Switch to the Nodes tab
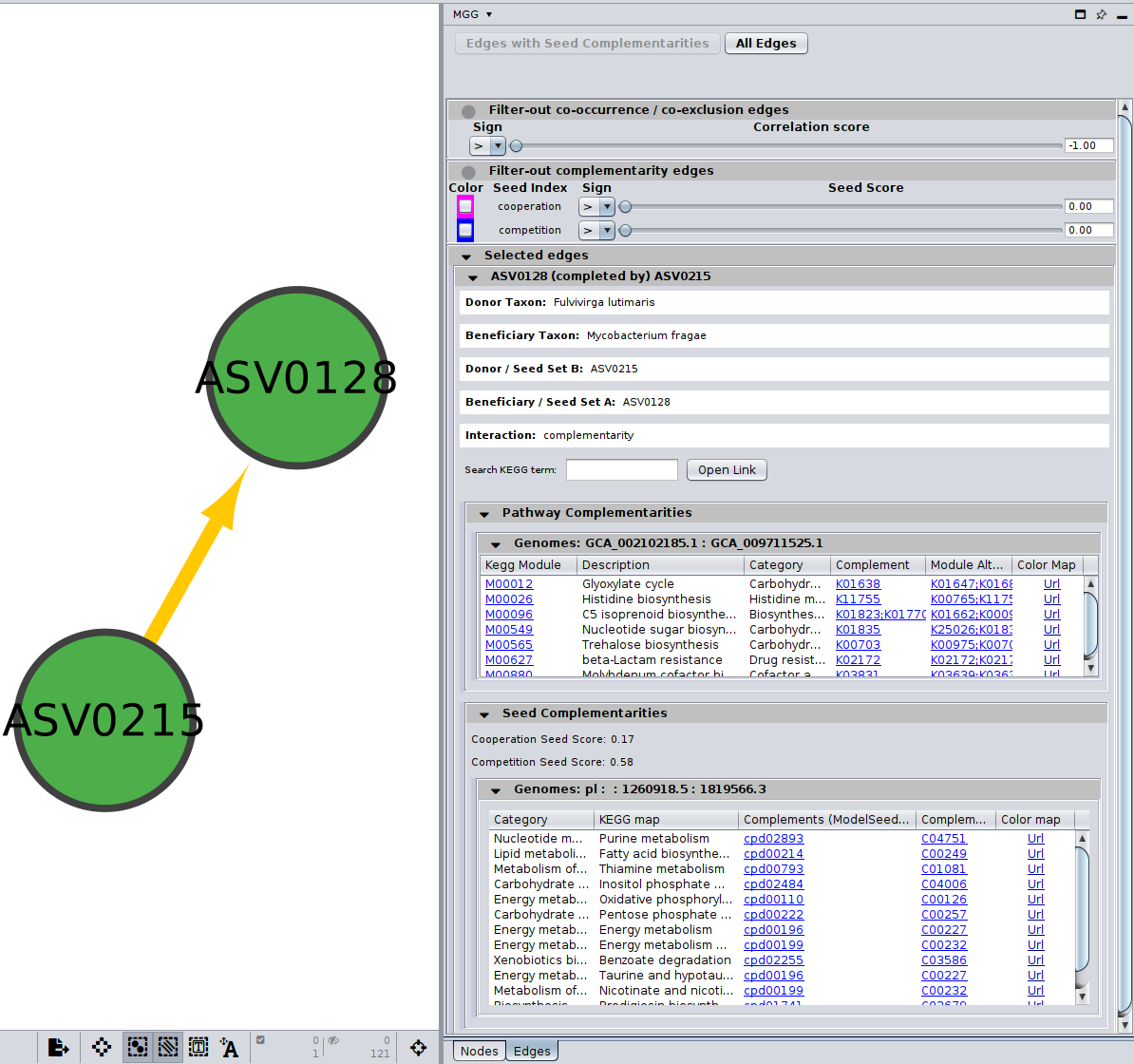 (x=479, y=1051)
